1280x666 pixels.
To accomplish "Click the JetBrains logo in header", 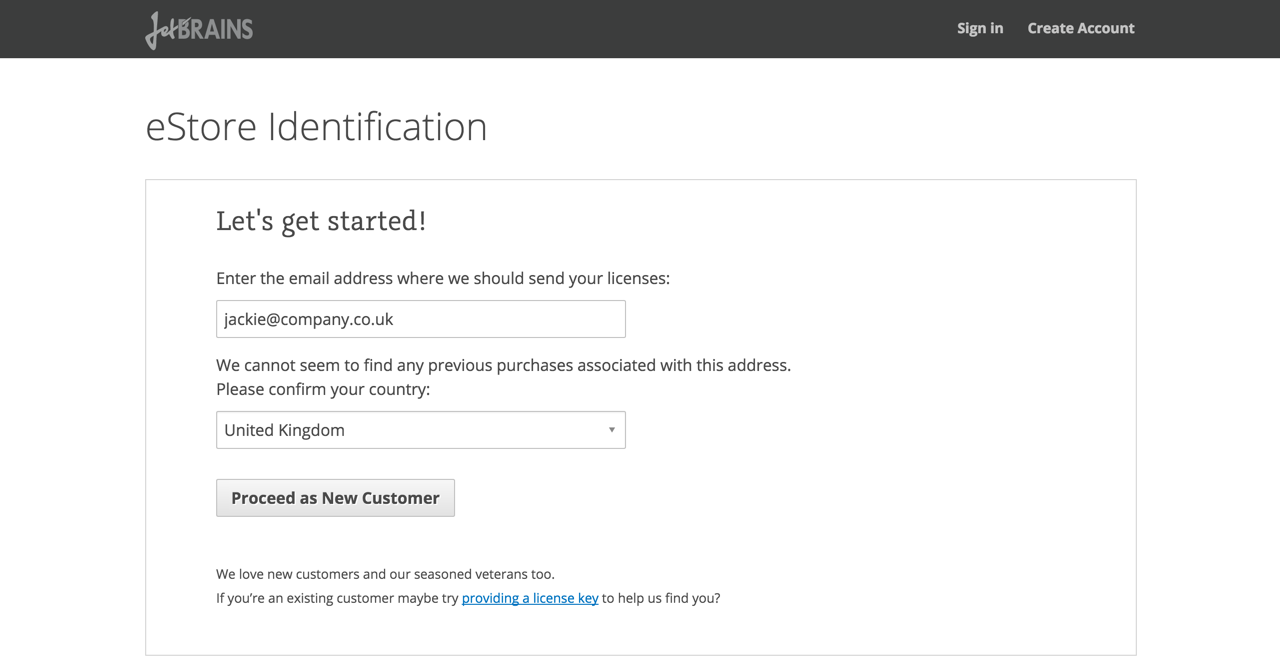I will pos(198,29).
